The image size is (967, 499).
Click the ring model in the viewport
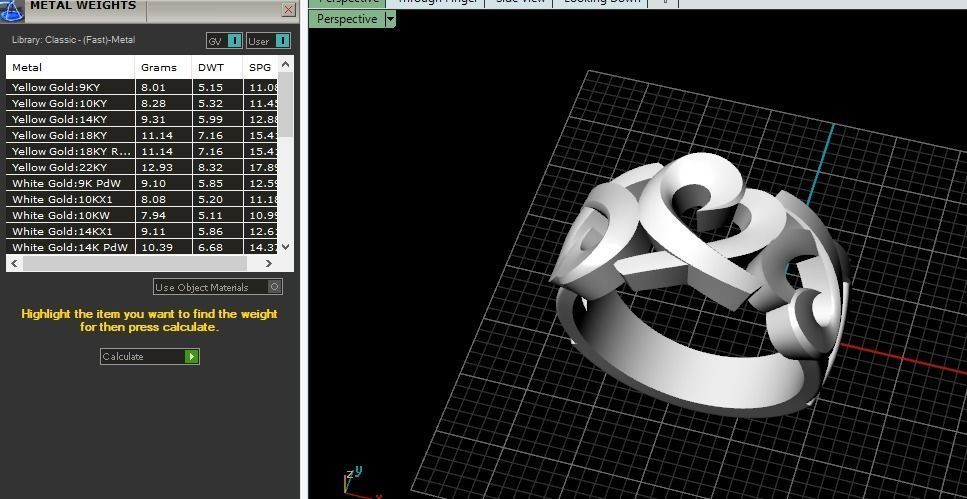(697, 284)
